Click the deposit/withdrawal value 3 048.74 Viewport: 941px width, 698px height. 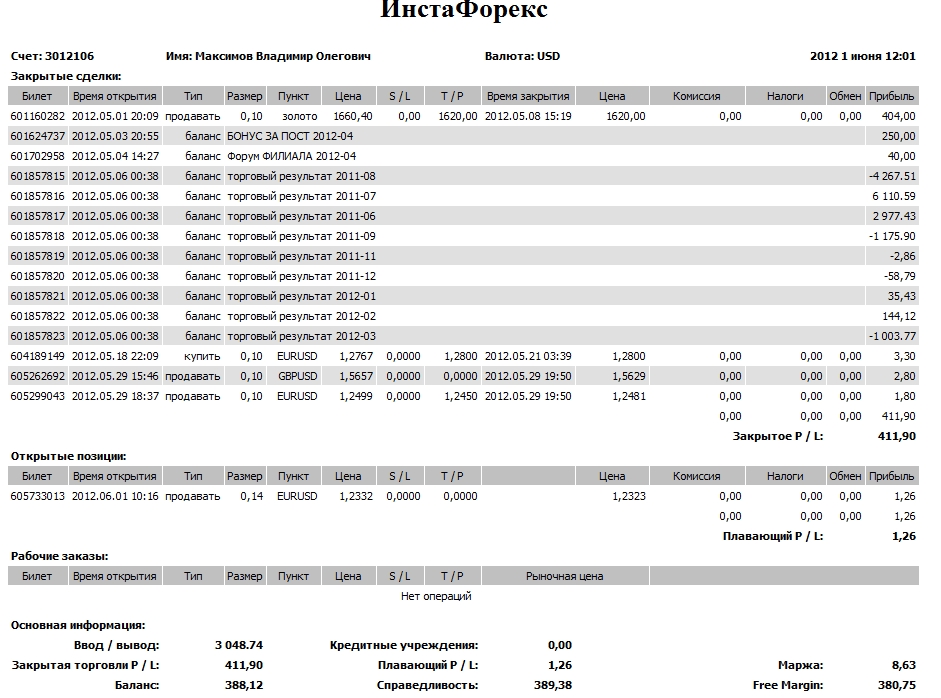239,645
